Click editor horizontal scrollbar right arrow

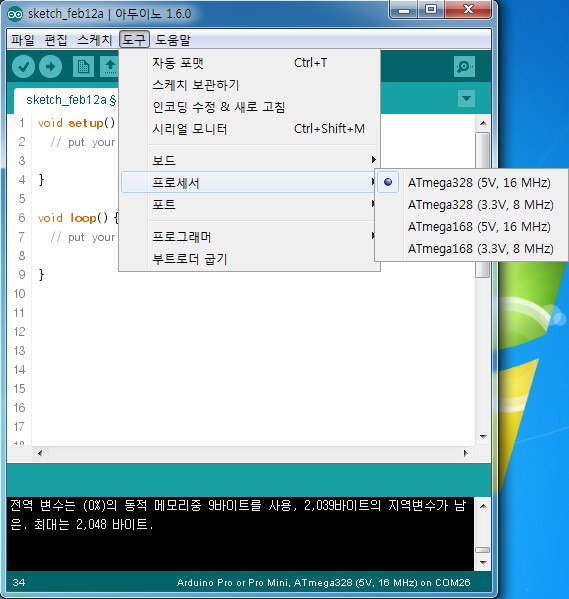click(465, 453)
